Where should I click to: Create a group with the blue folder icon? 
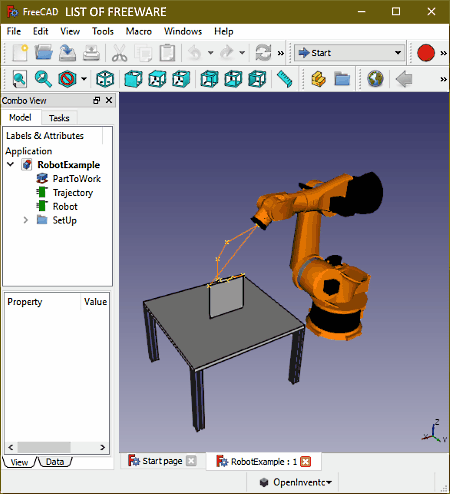point(342,79)
